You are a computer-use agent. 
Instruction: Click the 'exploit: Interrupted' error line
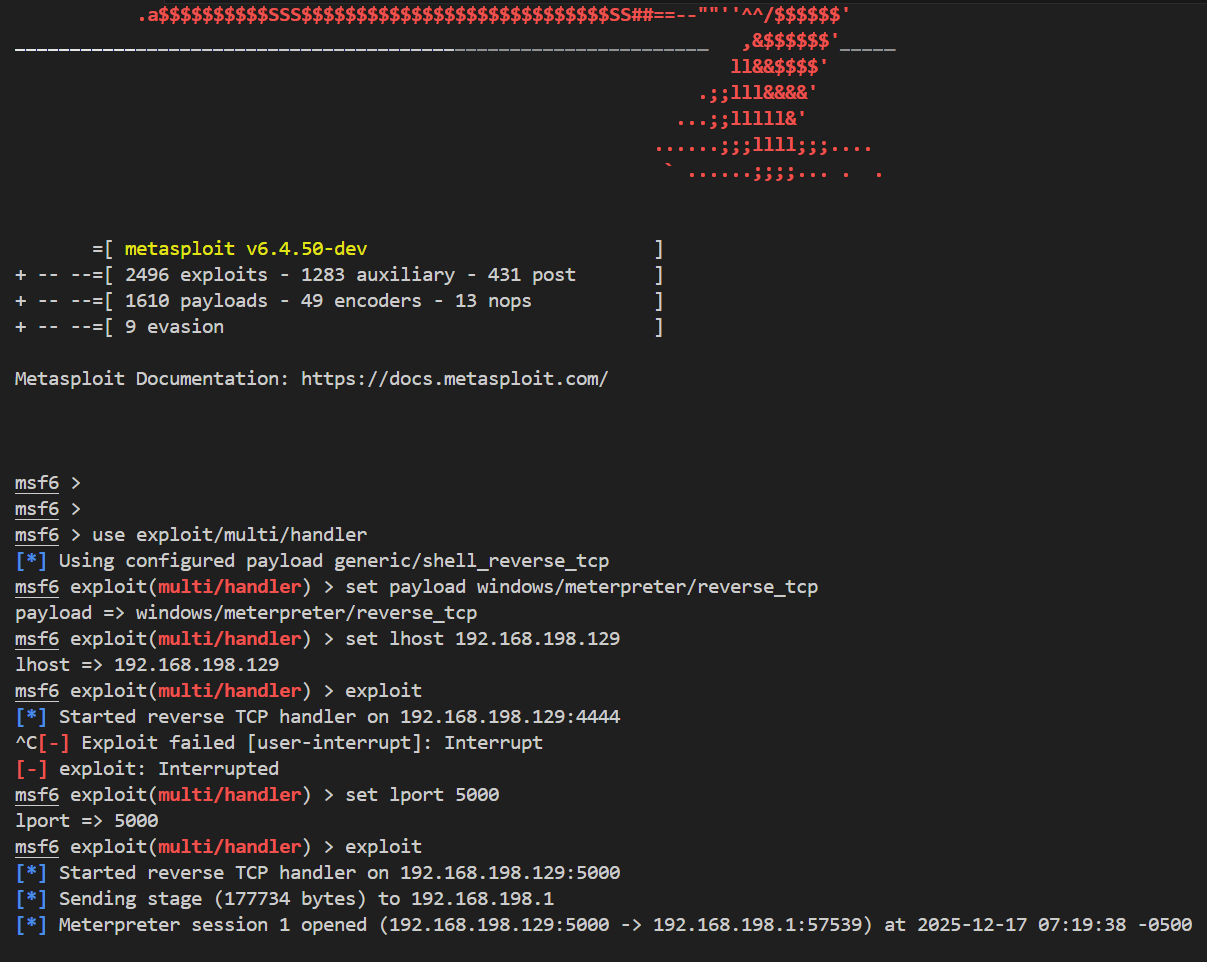pos(147,769)
